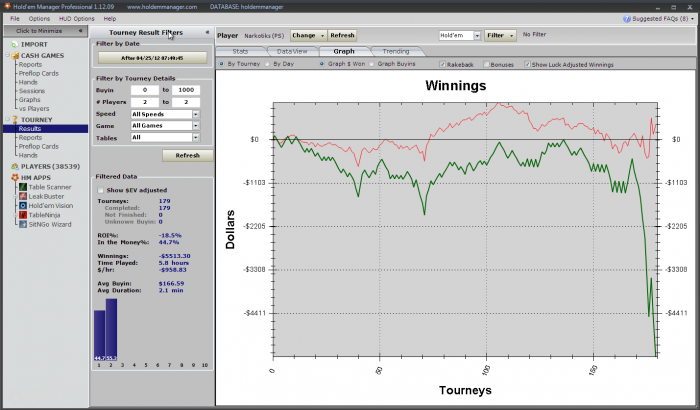Open Hold'em Vision app icon

pyautogui.click(x=23, y=206)
